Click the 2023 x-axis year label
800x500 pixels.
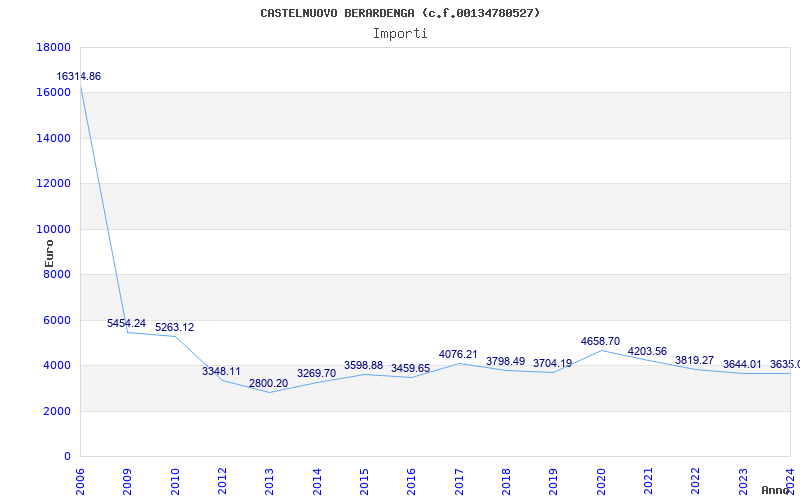tap(743, 482)
